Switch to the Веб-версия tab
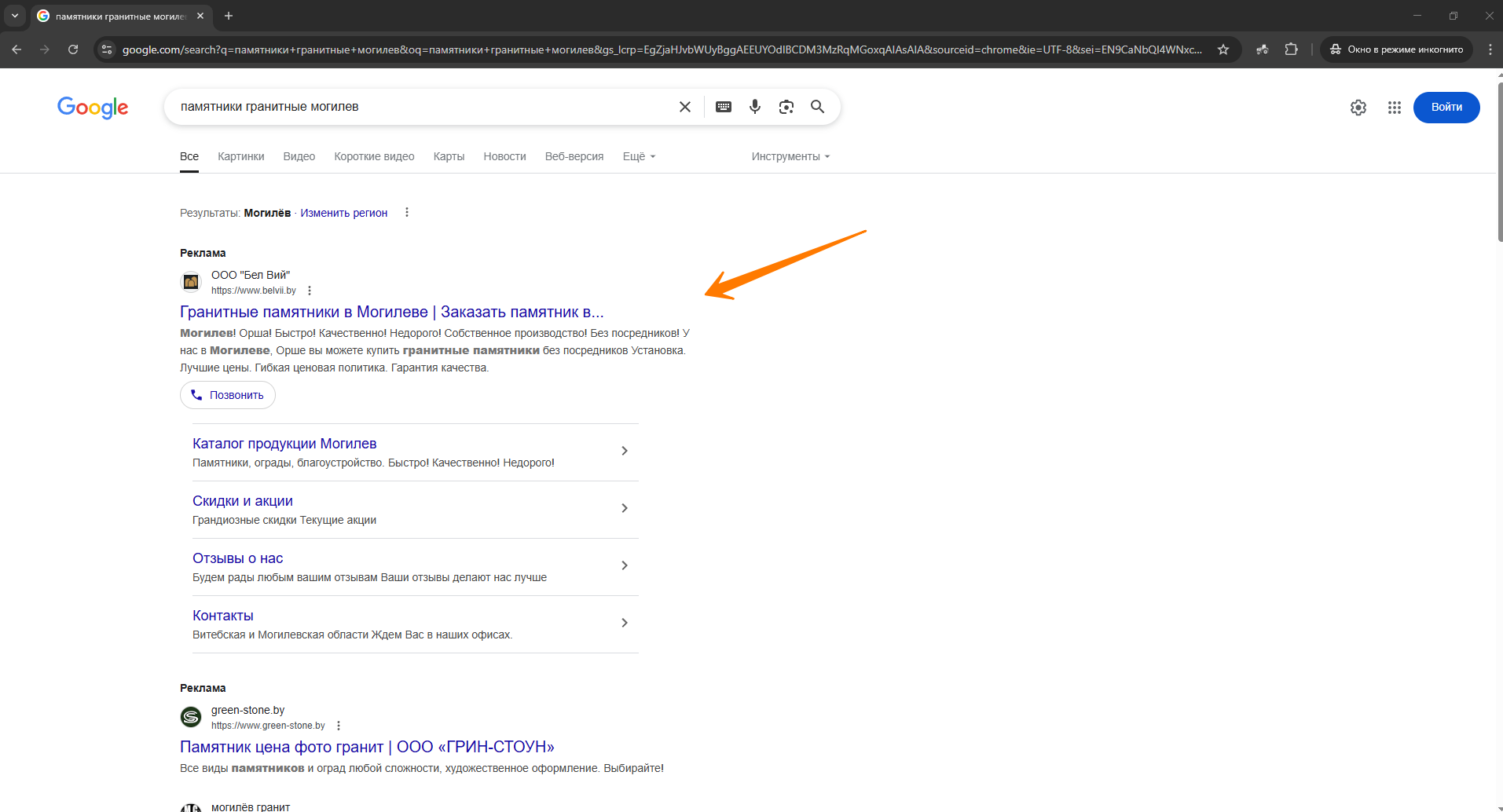 point(574,156)
